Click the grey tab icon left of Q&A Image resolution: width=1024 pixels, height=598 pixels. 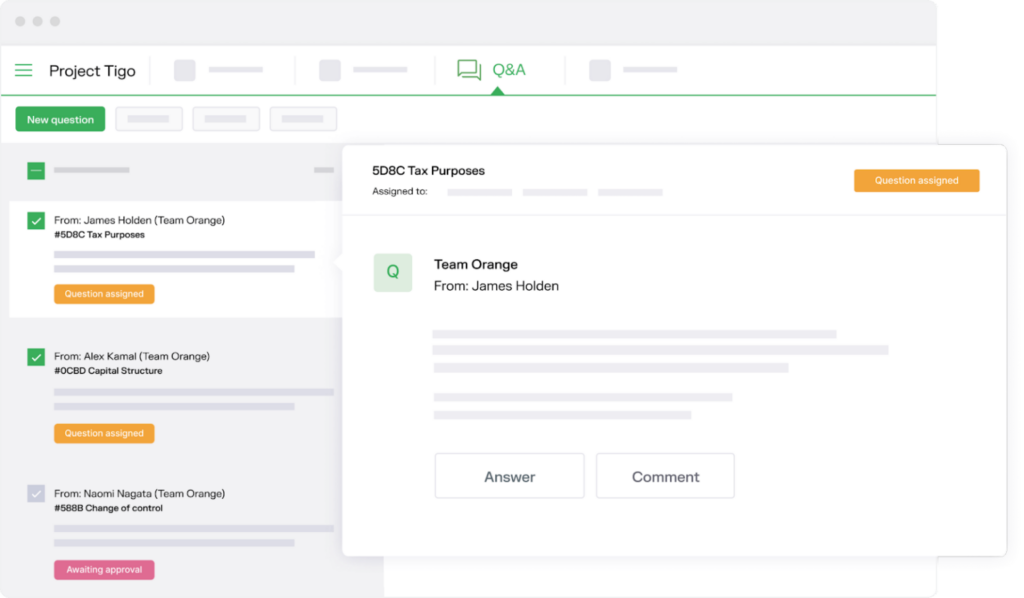click(330, 70)
